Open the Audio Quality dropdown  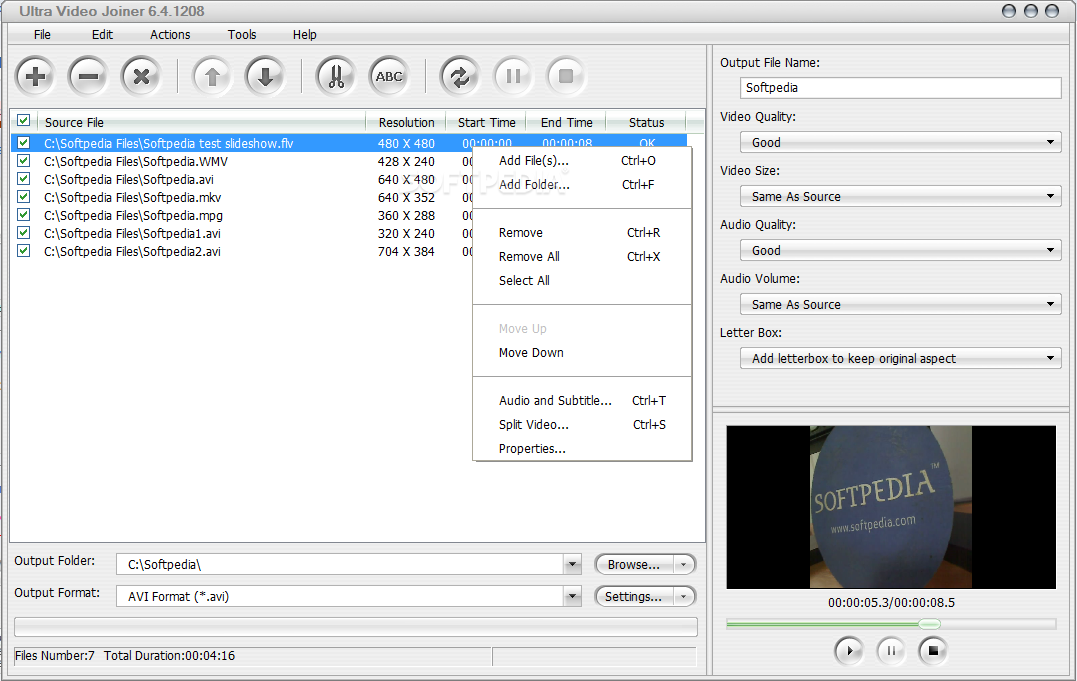[900, 250]
